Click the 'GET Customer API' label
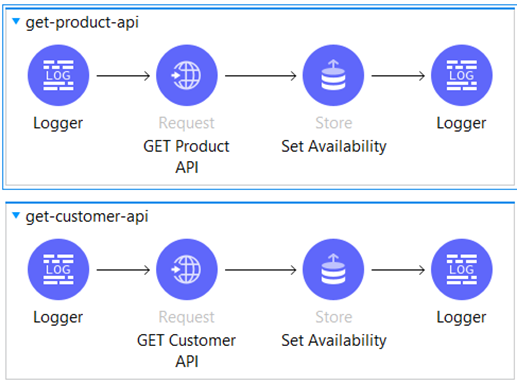This screenshot has width=517, height=384. point(186,351)
